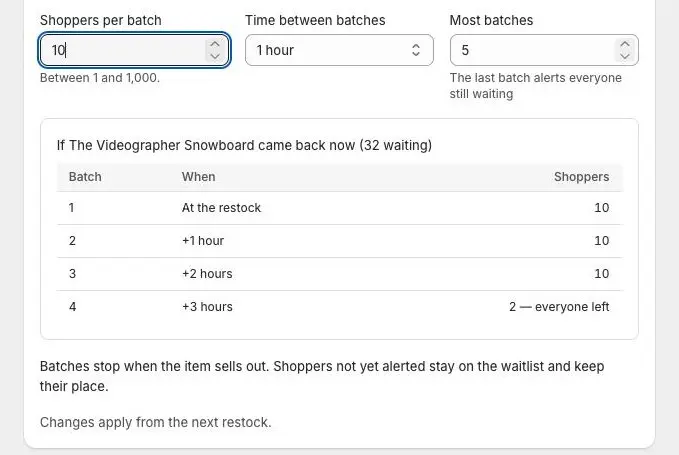Image resolution: width=679 pixels, height=455 pixels.
Task: Increase Shoppers per batch with up arrow
Action: [215, 44]
